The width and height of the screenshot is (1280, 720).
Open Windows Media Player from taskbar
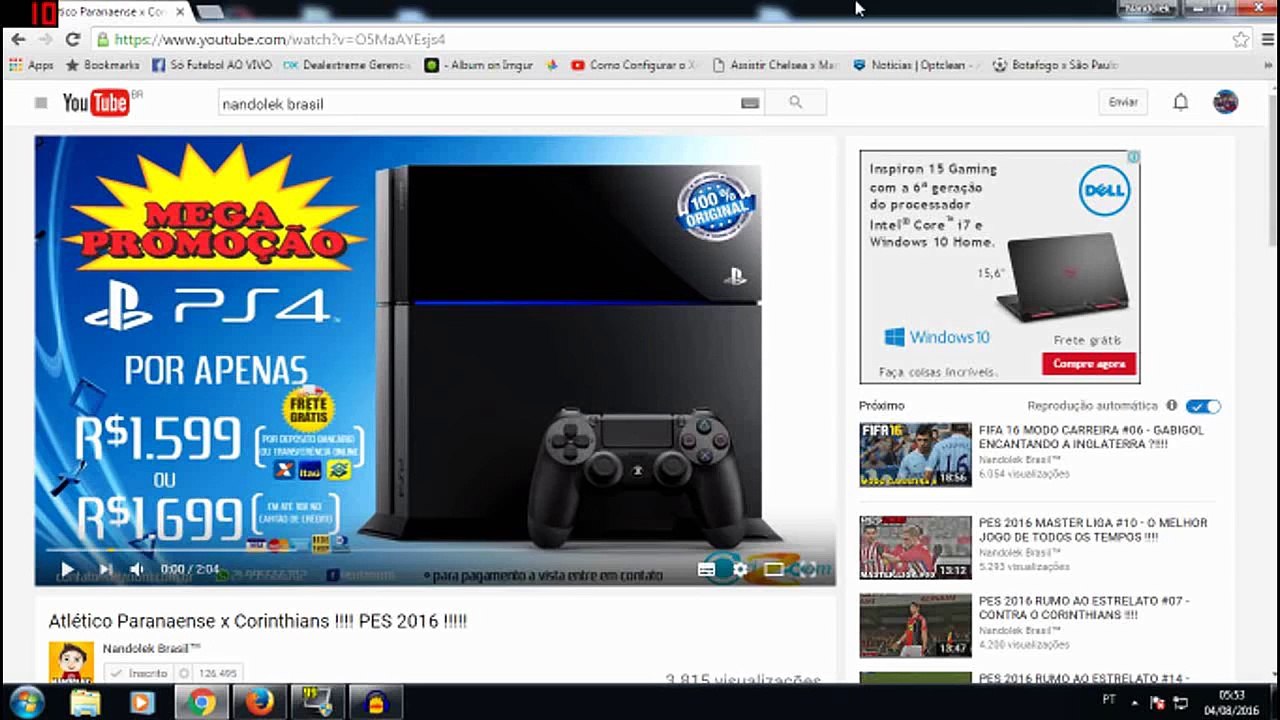[x=141, y=703]
